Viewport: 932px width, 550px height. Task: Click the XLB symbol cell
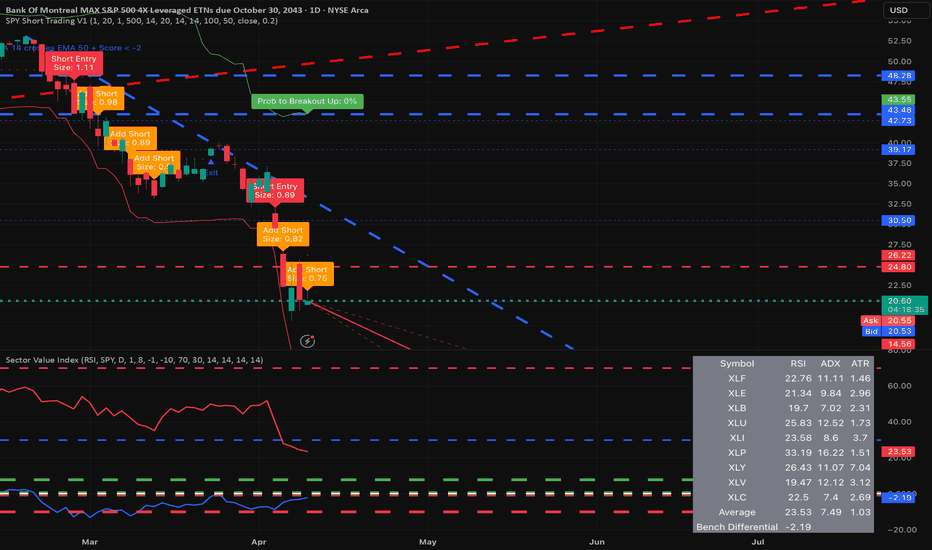tap(737, 408)
